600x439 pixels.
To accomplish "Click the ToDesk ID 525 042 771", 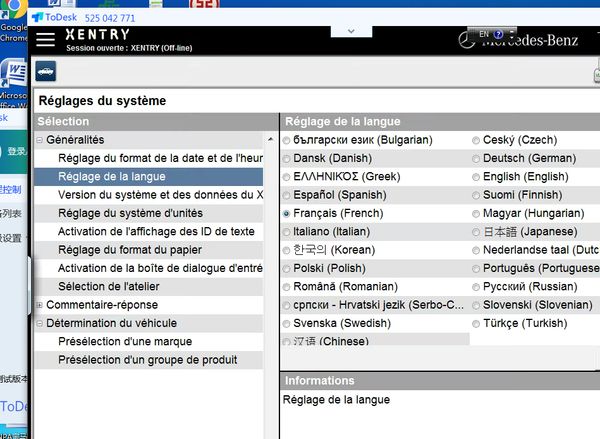I will (110, 18).
